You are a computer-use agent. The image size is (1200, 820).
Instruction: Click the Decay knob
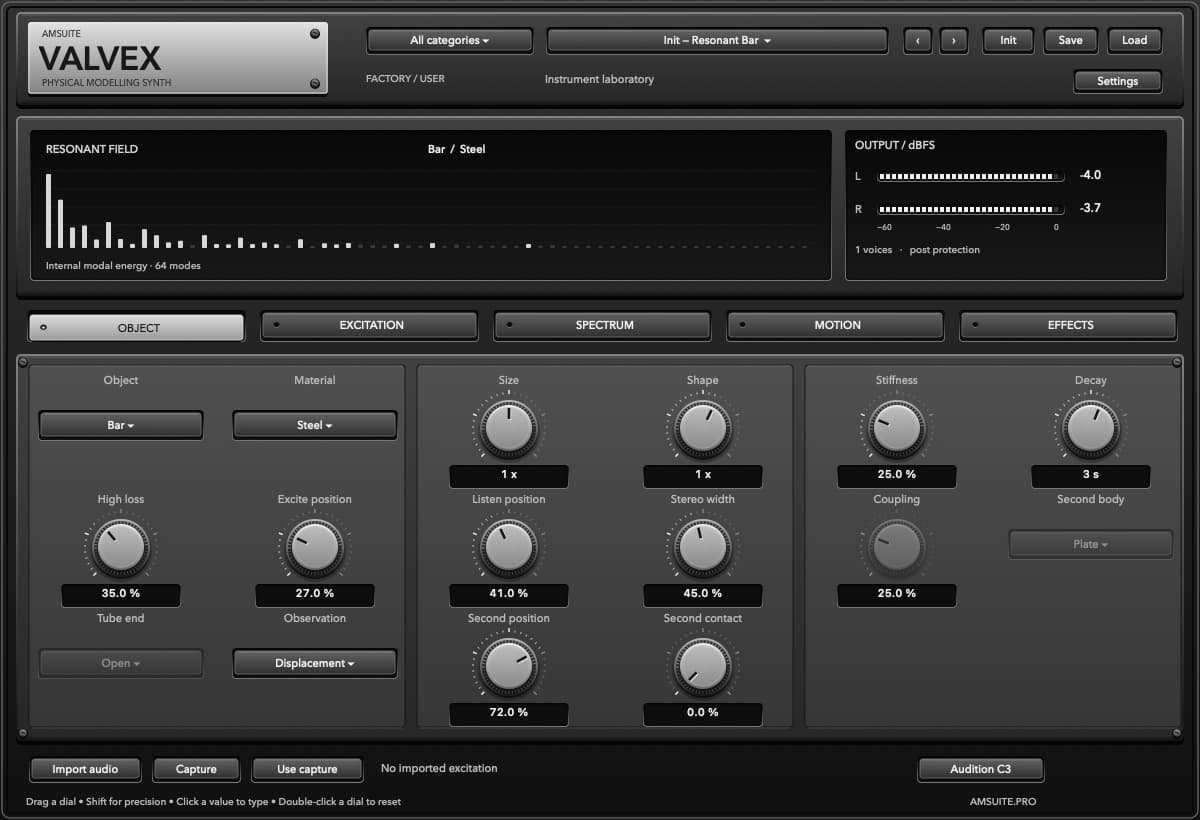coord(1091,429)
